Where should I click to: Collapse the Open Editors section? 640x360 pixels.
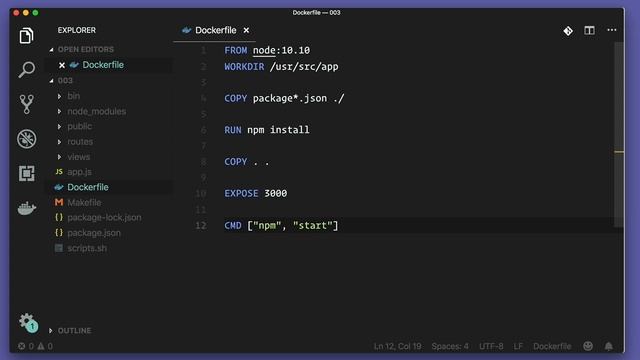[x=51, y=49]
